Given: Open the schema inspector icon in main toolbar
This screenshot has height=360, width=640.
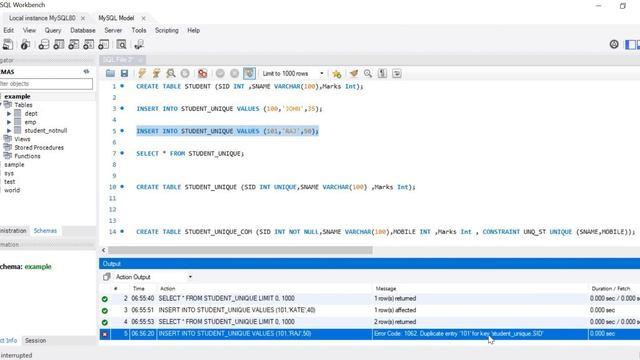Looking at the screenshot, I should [25, 44].
